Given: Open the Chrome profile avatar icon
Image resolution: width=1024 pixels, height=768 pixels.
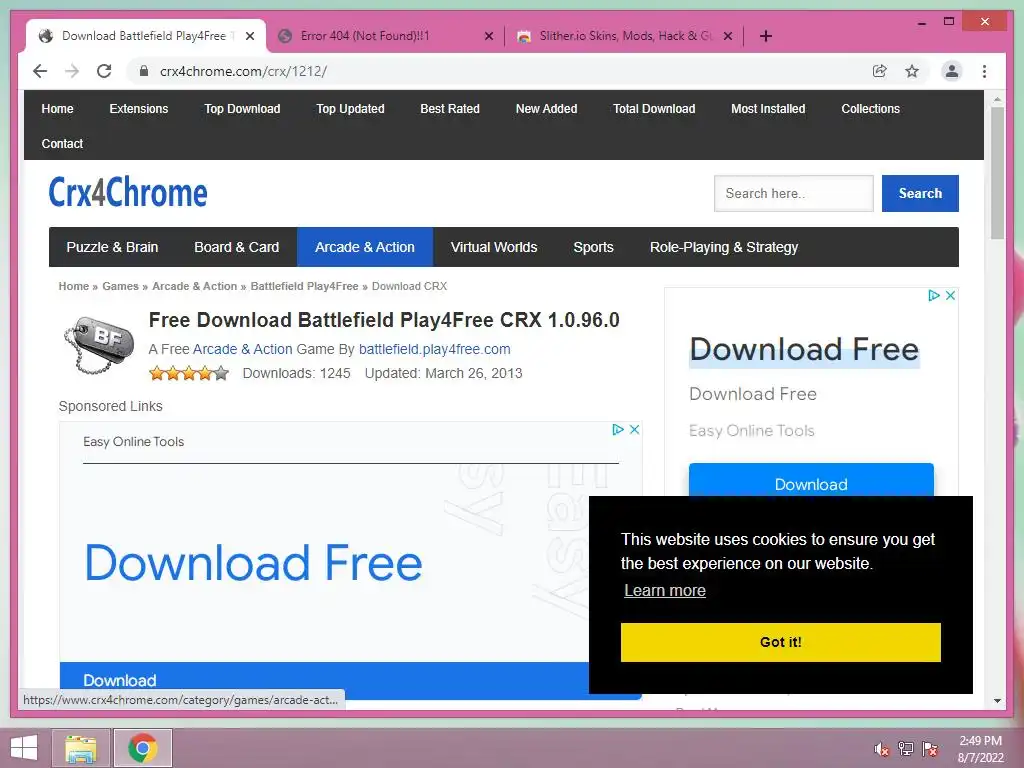Looking at the screenshot, I should 952,71.
